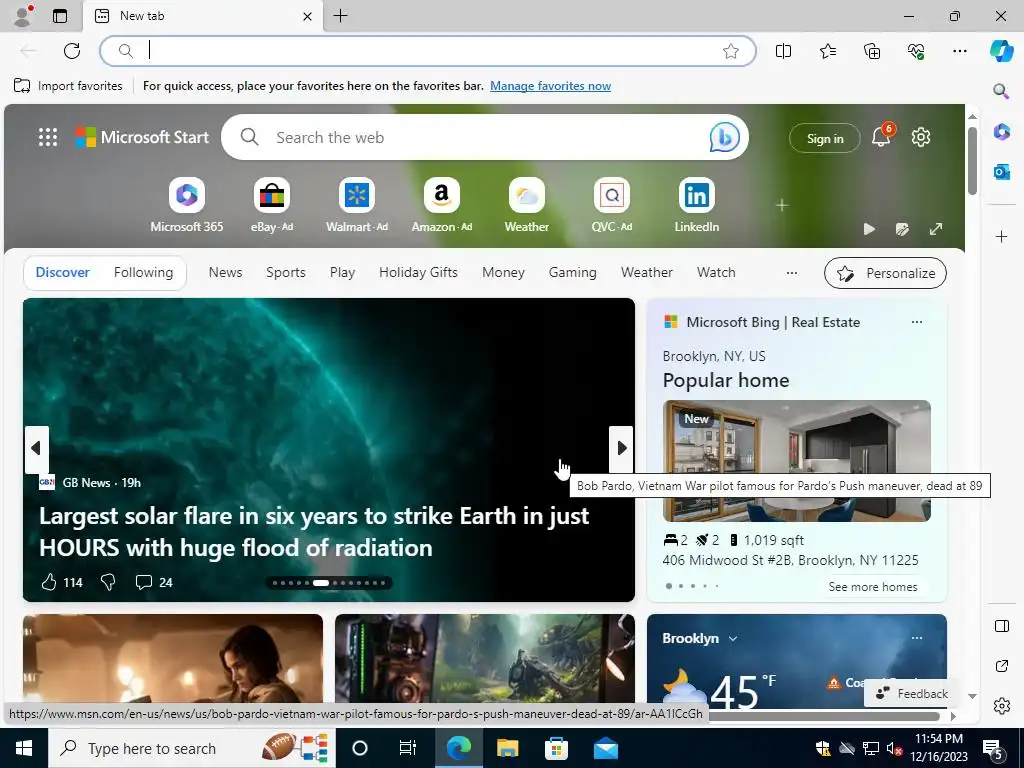Open the Amazon quick link

441,205
